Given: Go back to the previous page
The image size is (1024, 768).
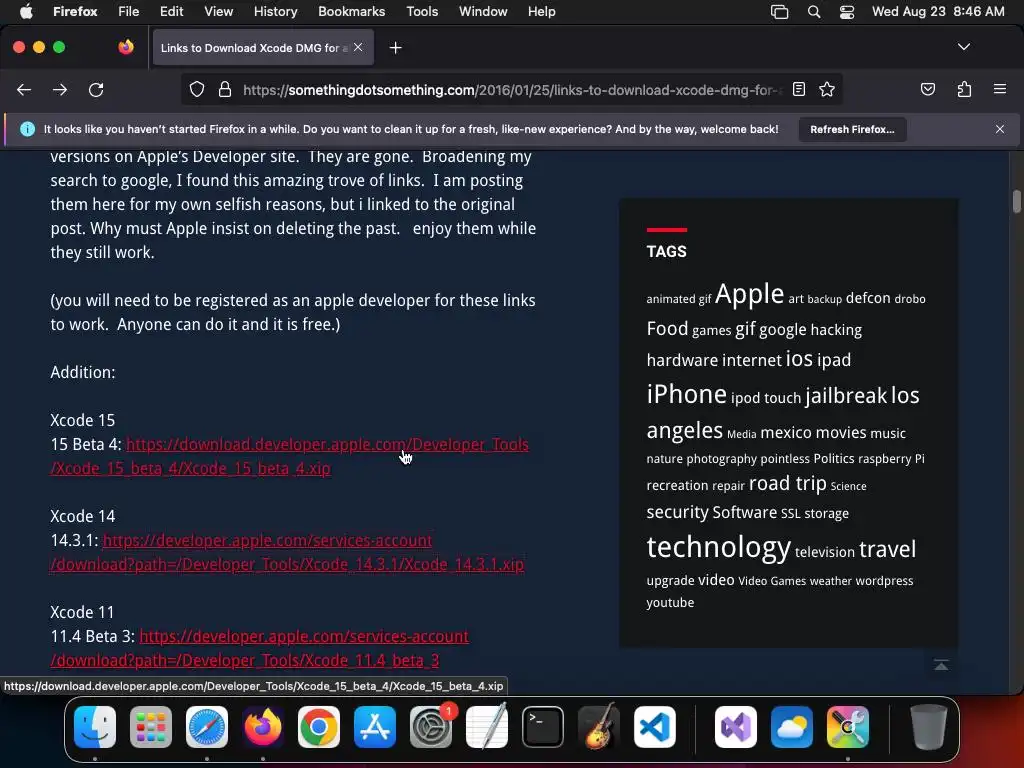Looking at the screenshot, I should point(24,89).
